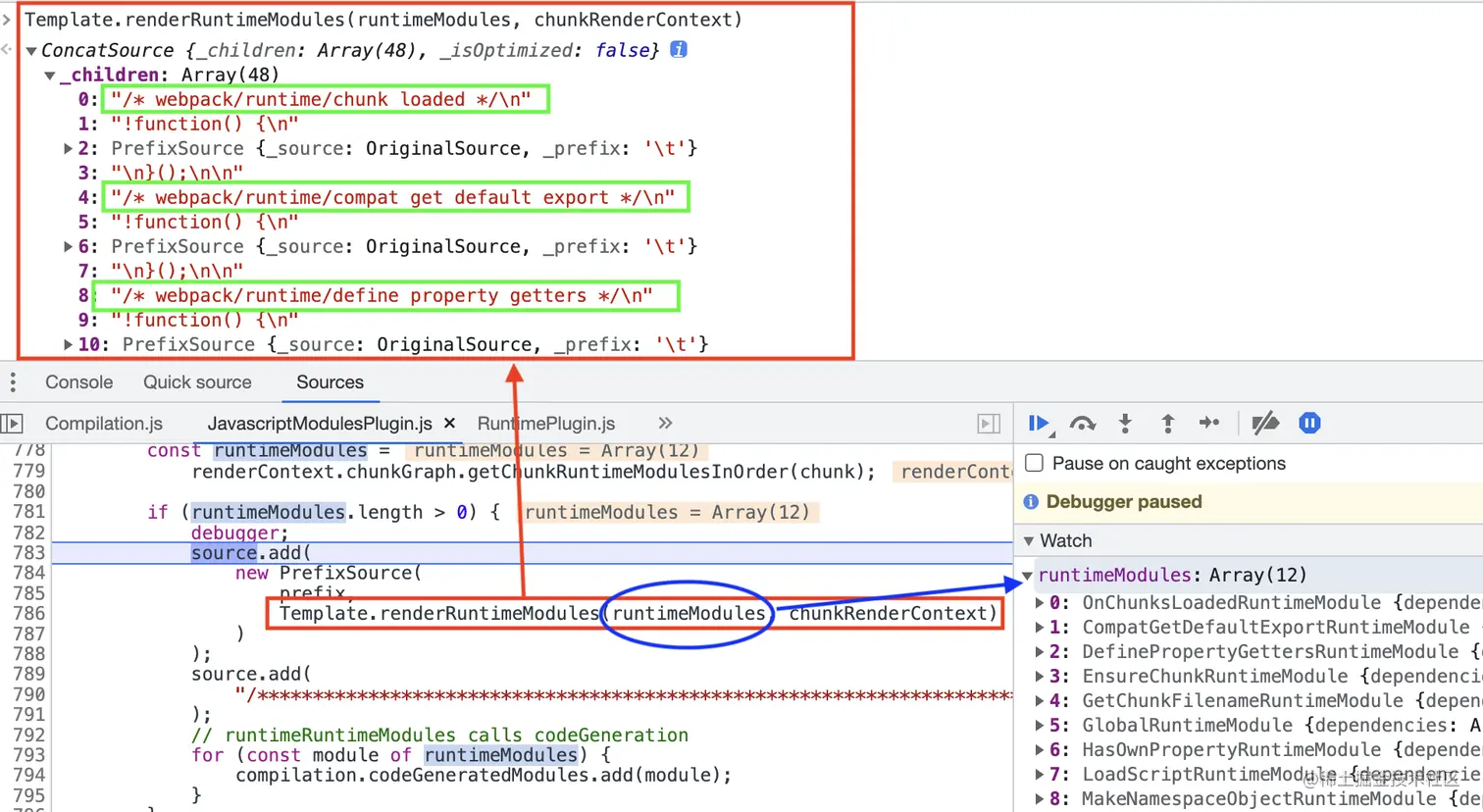Expand item 10 PrefixSource
Screen dimensions: 1483x812
(x=68, y=345)
